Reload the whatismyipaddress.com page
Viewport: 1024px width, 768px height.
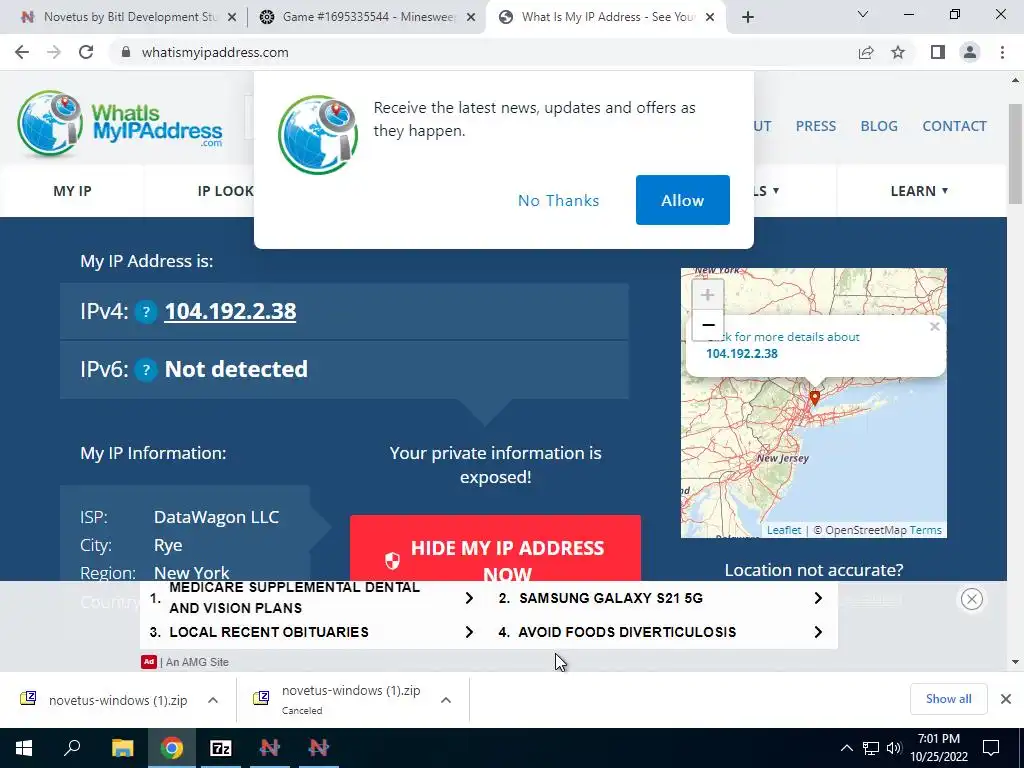86,52
